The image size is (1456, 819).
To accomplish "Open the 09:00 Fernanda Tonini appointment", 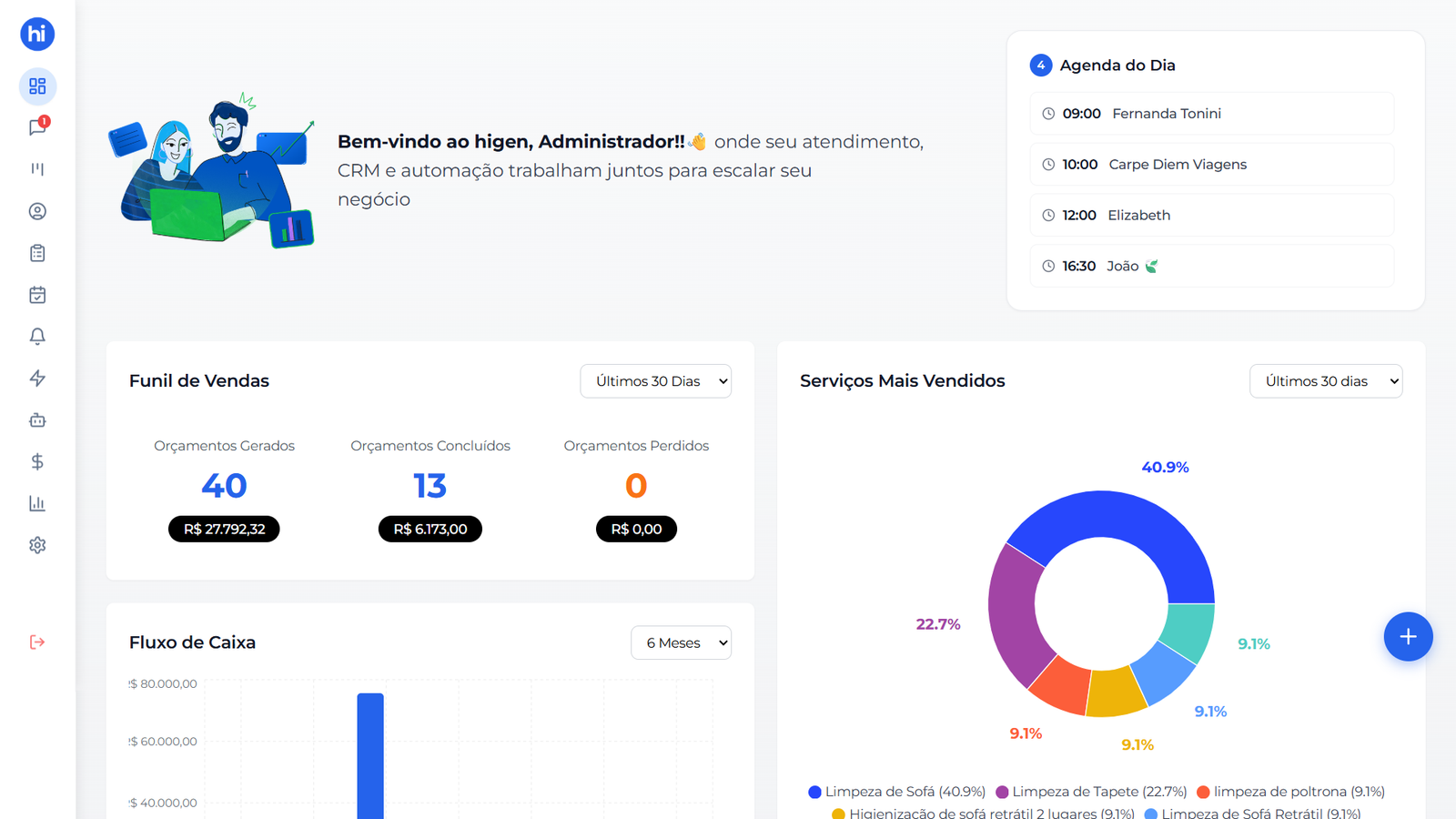I will click(1211, 114).
